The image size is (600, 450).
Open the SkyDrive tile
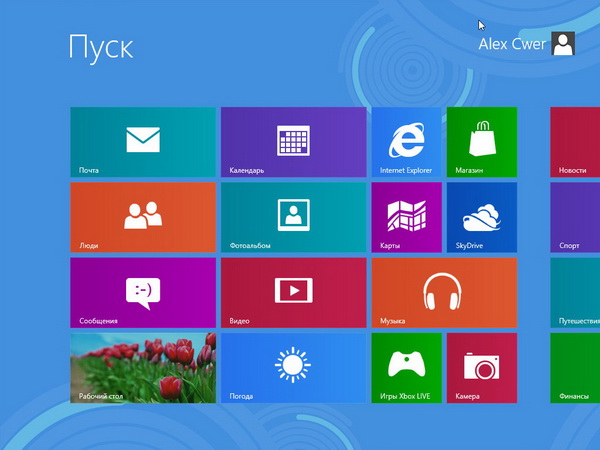click(481, 217)
